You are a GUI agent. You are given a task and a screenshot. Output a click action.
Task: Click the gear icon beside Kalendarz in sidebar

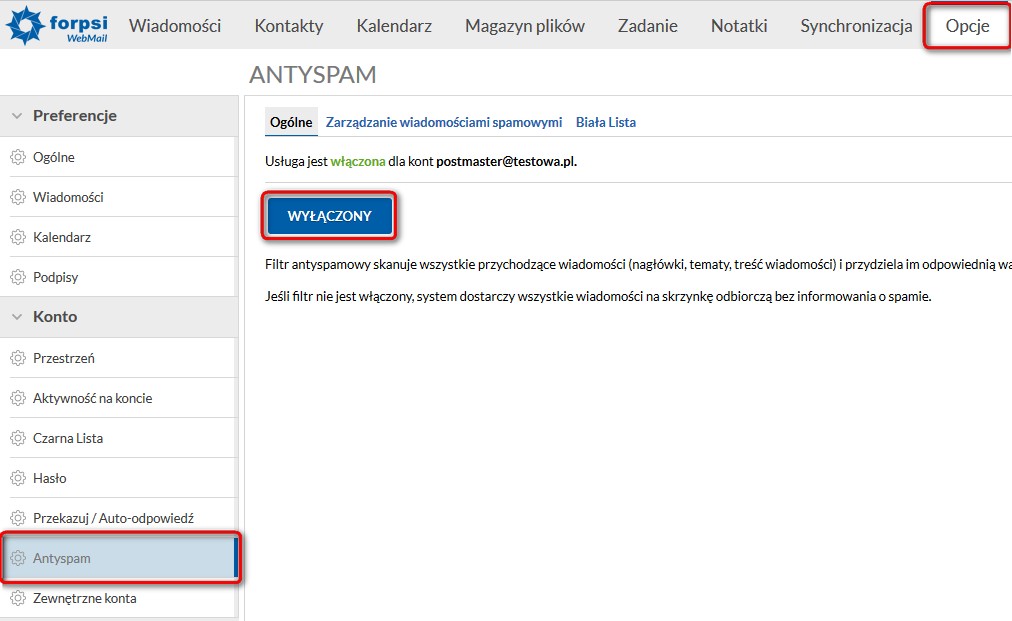[x=18, y=237]
